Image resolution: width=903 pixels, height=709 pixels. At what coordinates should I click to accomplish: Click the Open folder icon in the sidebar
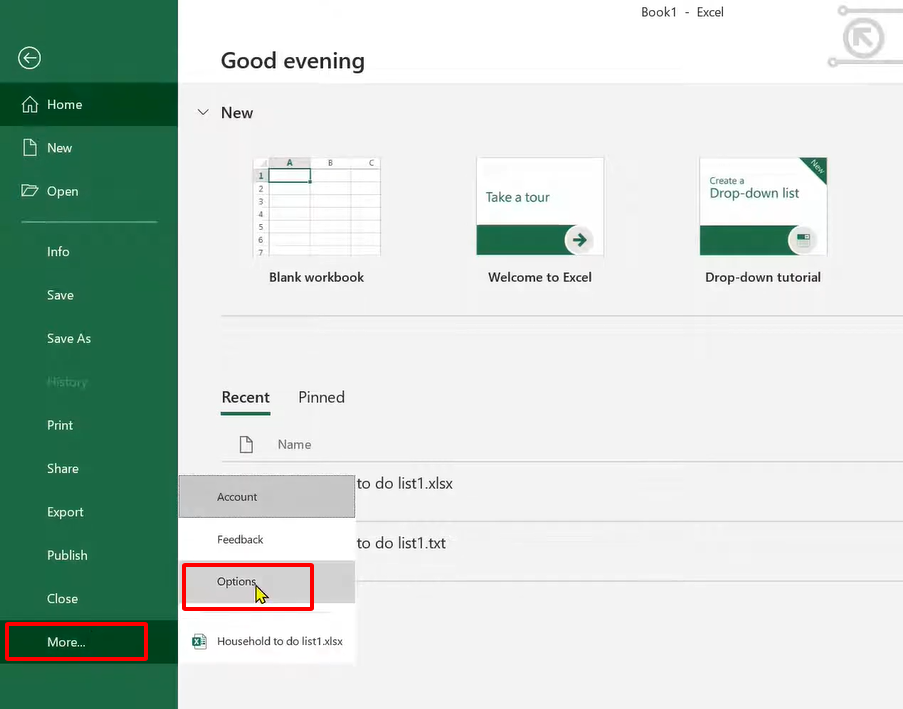tap(29, 191)
